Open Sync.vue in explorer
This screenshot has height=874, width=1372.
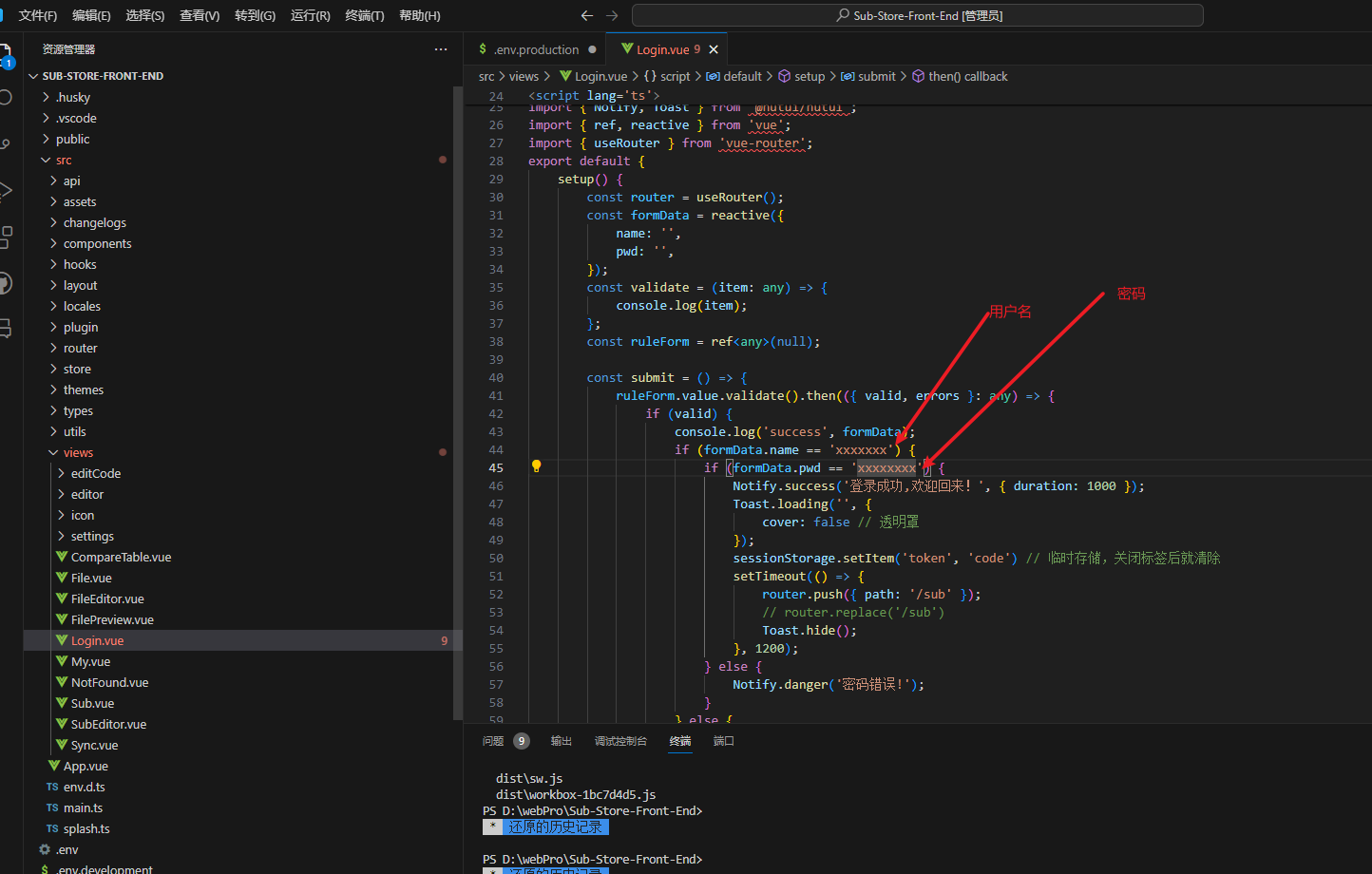[x=94, y=745]
